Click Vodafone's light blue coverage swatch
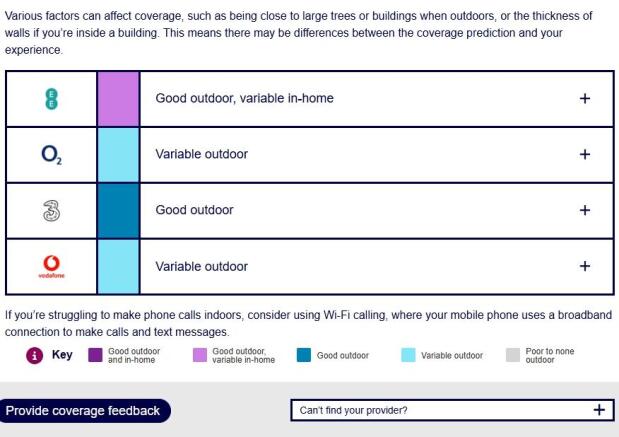619x437 pixels. point(118,267)
